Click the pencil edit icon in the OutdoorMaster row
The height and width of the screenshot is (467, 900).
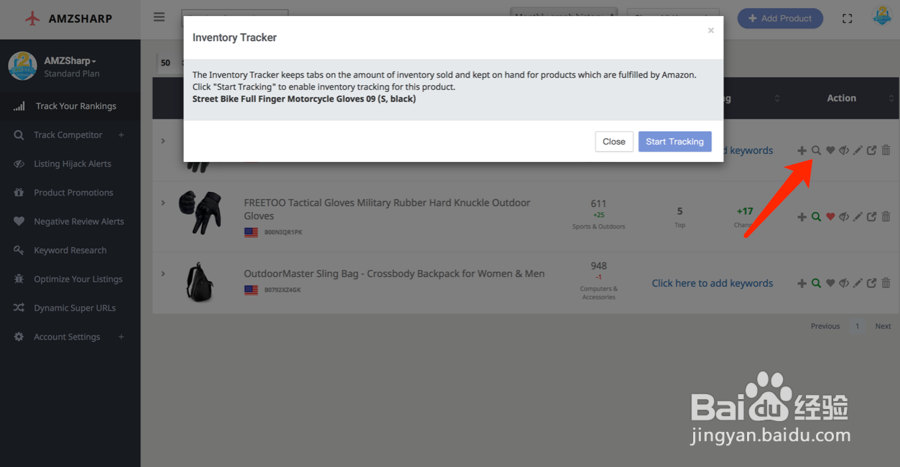pos(858,283)
